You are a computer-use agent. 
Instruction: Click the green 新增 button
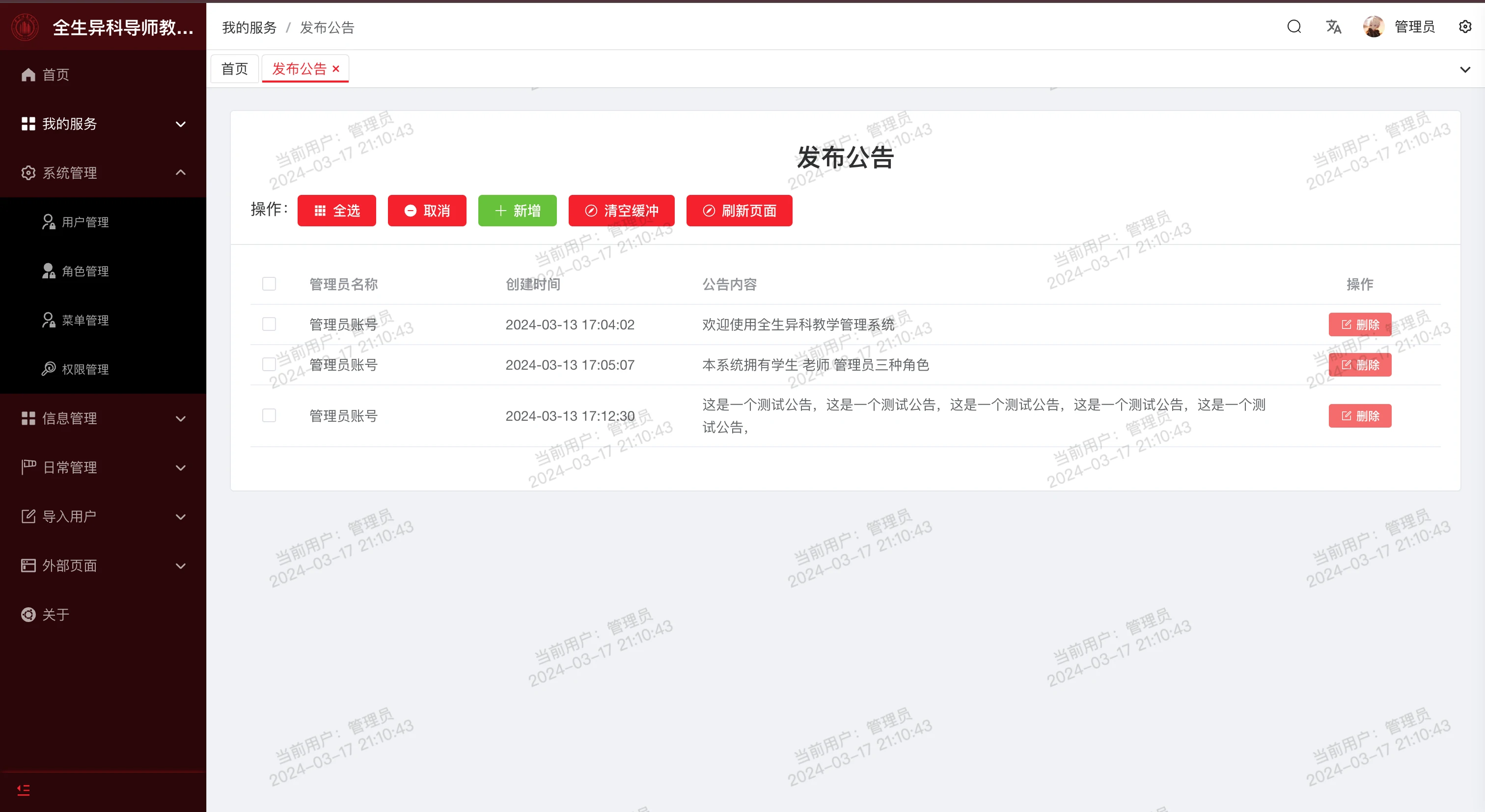click(x=517, y=210)
